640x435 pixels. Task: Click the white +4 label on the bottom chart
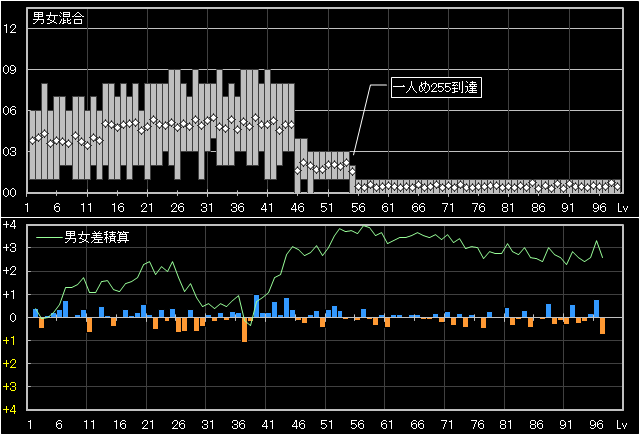pyautogui.click(x=9, y=224)
